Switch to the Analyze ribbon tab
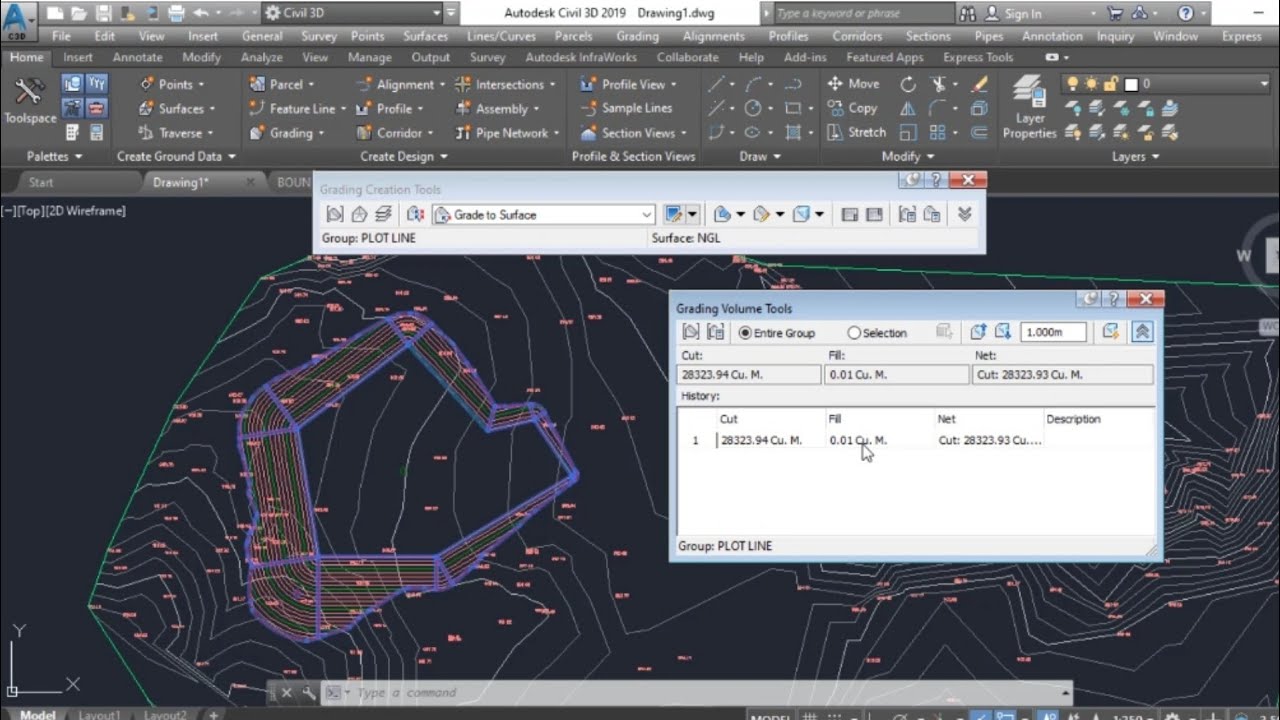The image size is (1280, 720). (x=261, y=57)
